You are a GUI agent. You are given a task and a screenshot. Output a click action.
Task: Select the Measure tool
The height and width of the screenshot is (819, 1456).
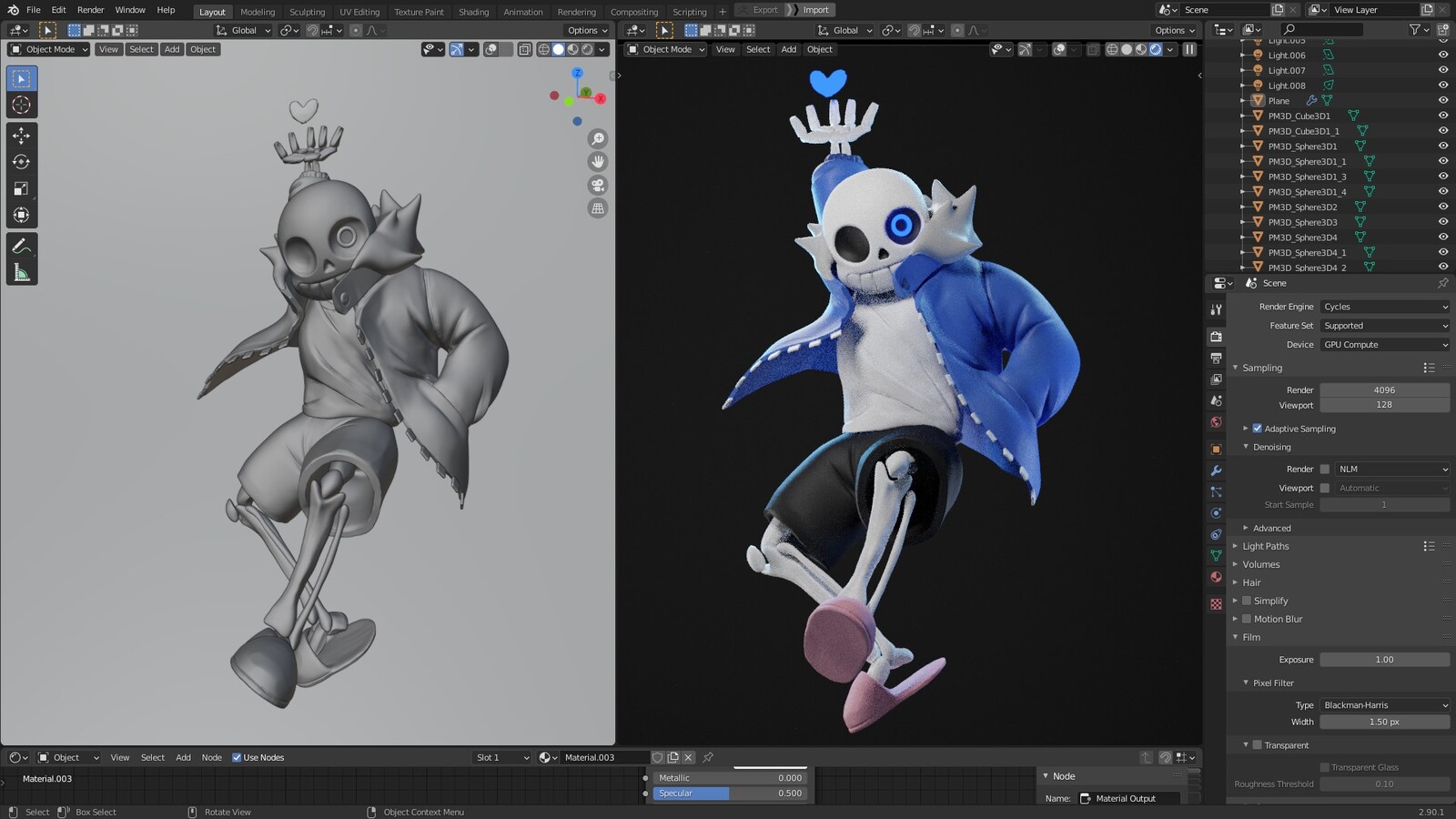[21, 272]
